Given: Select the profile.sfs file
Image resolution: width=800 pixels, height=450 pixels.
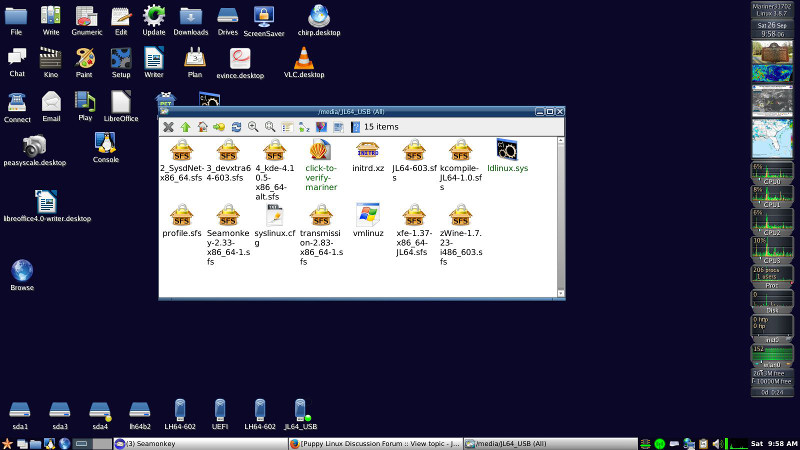Looking at the screenshot, I should (x=182, y=221).
